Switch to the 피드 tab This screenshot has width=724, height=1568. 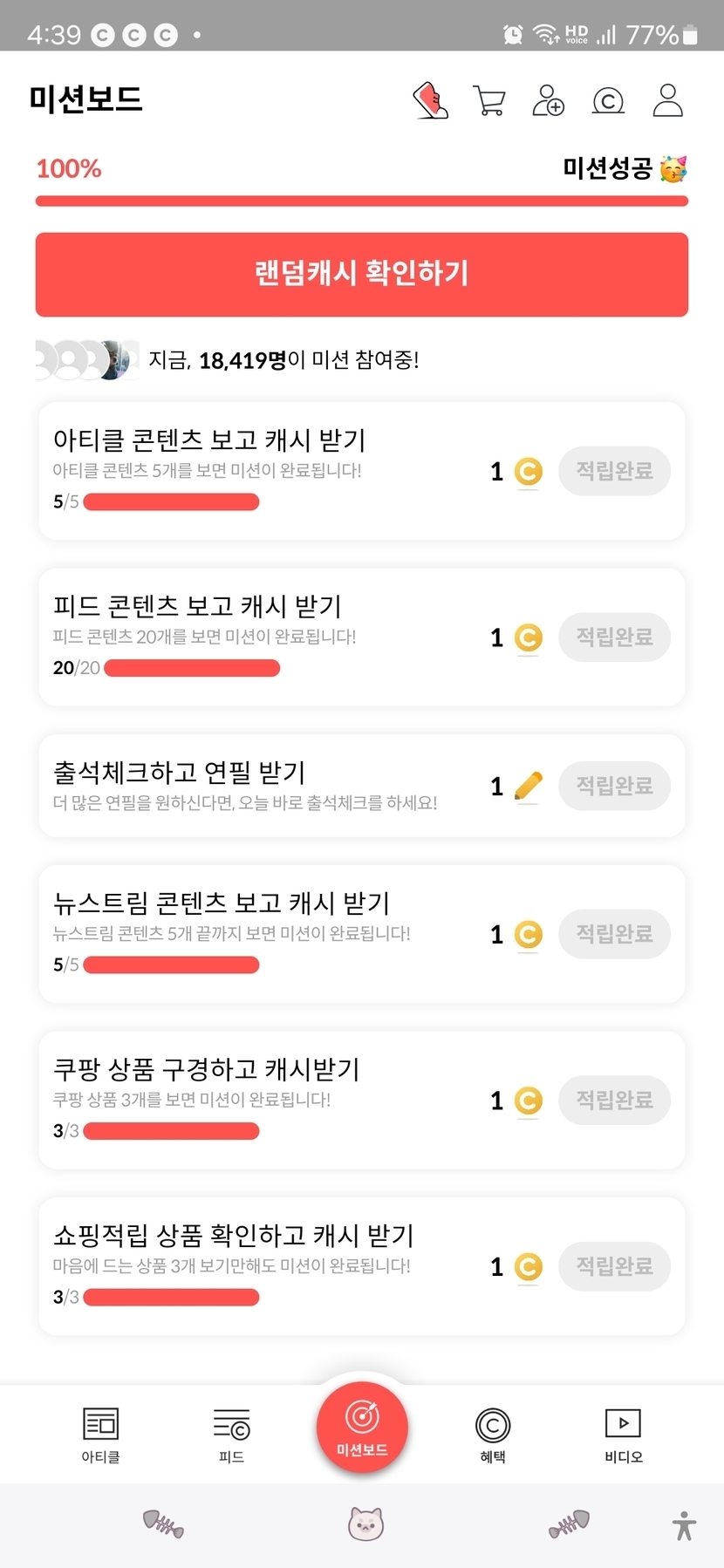tap(231, 1435)
